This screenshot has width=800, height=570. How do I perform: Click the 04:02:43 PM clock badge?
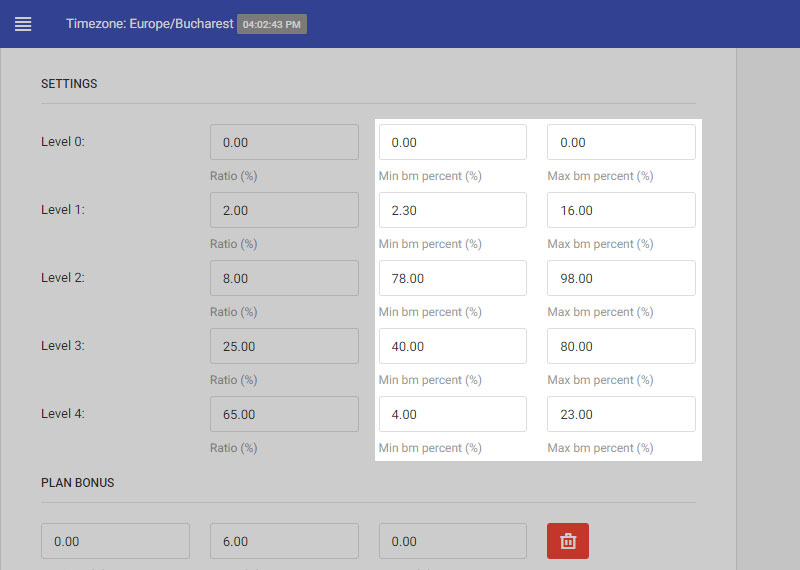tap(272, 24)
